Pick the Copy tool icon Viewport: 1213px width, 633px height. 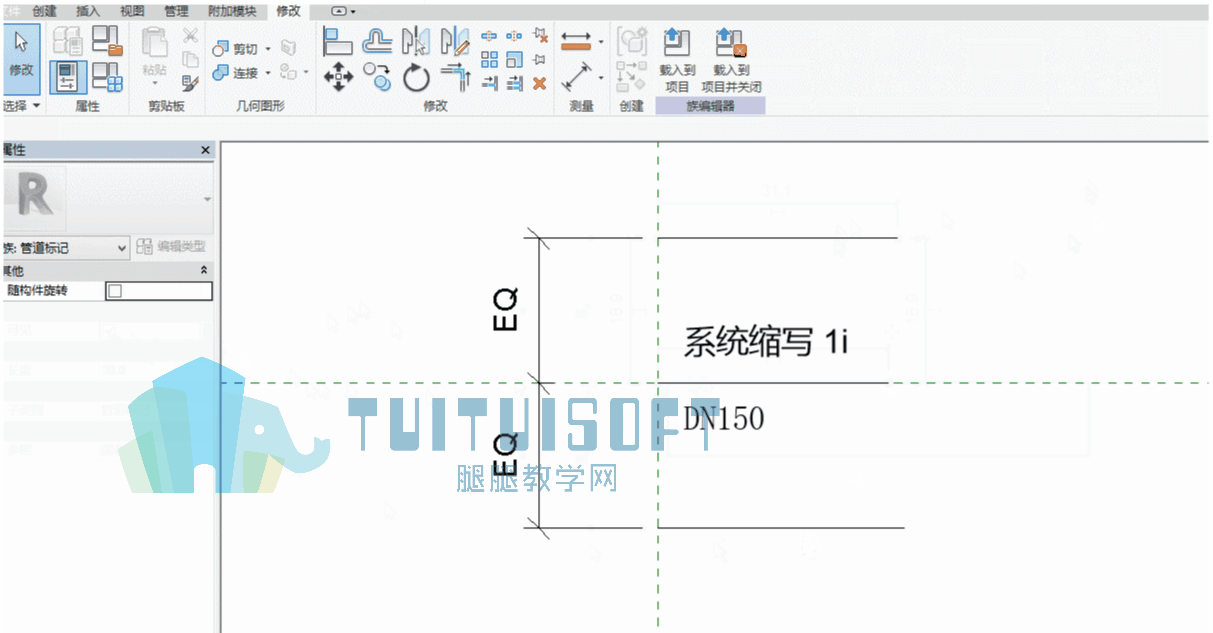pos(377,77)
